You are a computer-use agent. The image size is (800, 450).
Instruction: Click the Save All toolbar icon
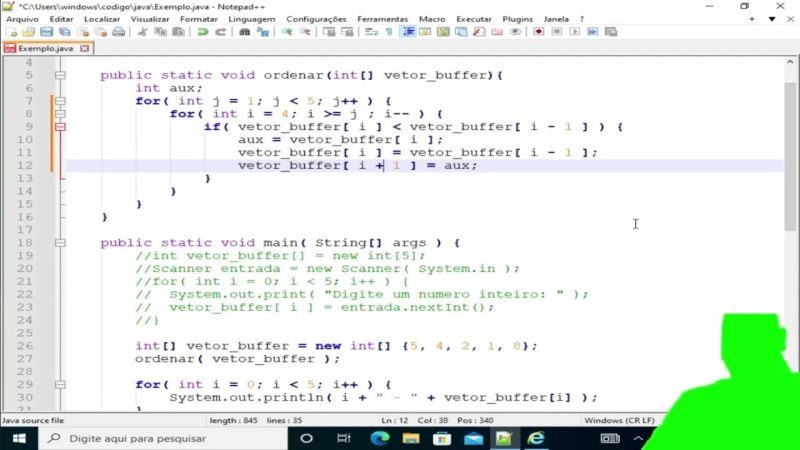pyautogui.click(x=64, y=32)
